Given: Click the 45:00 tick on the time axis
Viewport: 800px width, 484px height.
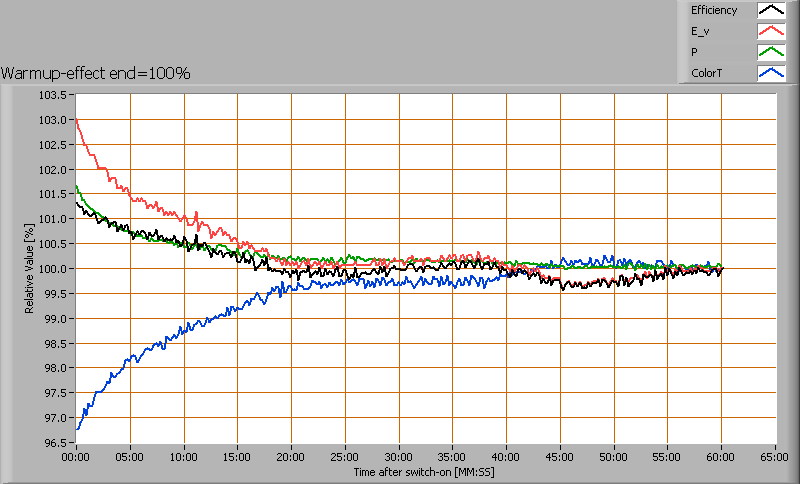Looking at the screenshot, I should click(x=560, y=456).
